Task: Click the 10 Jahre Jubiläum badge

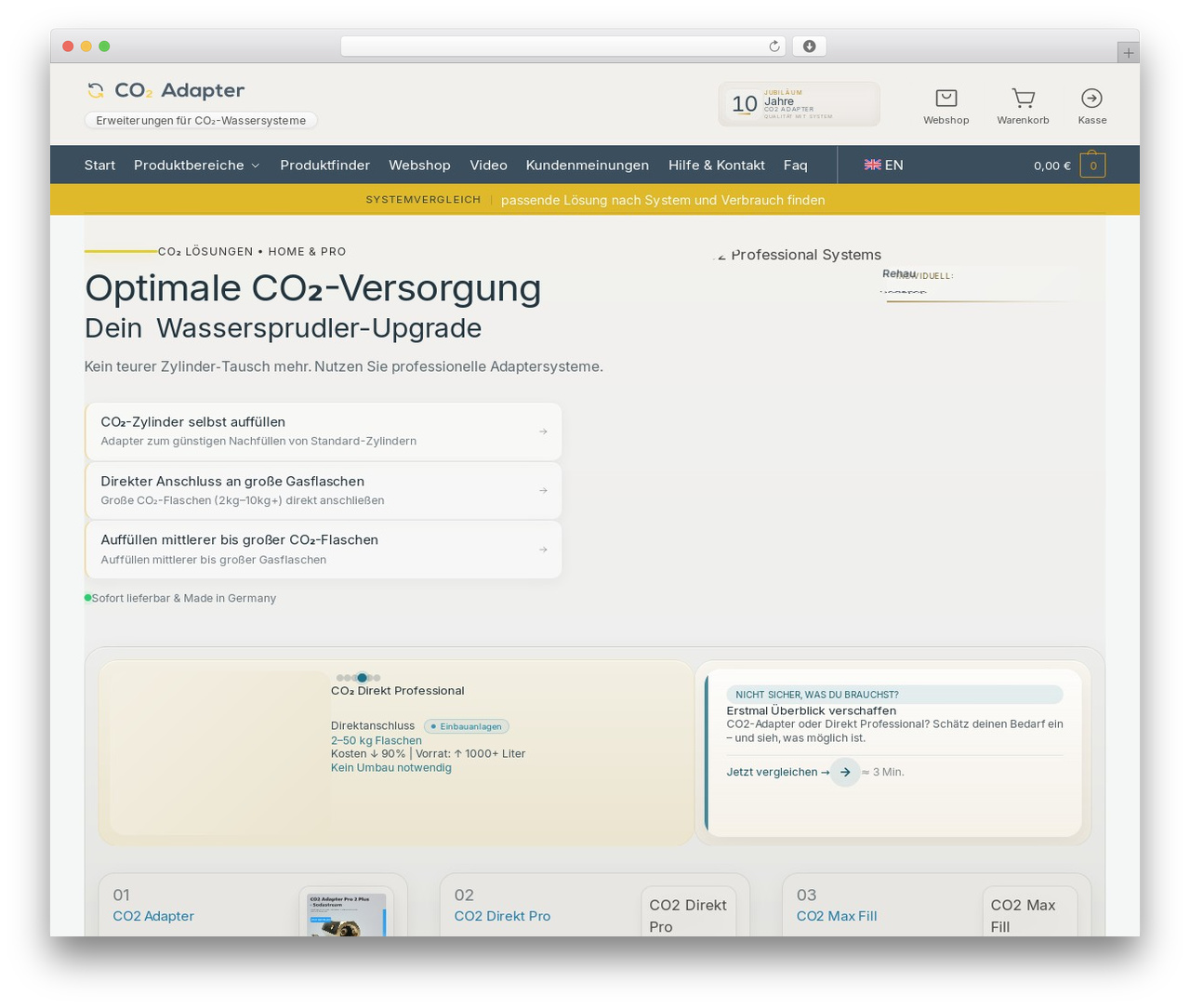Action: [800, 104]
